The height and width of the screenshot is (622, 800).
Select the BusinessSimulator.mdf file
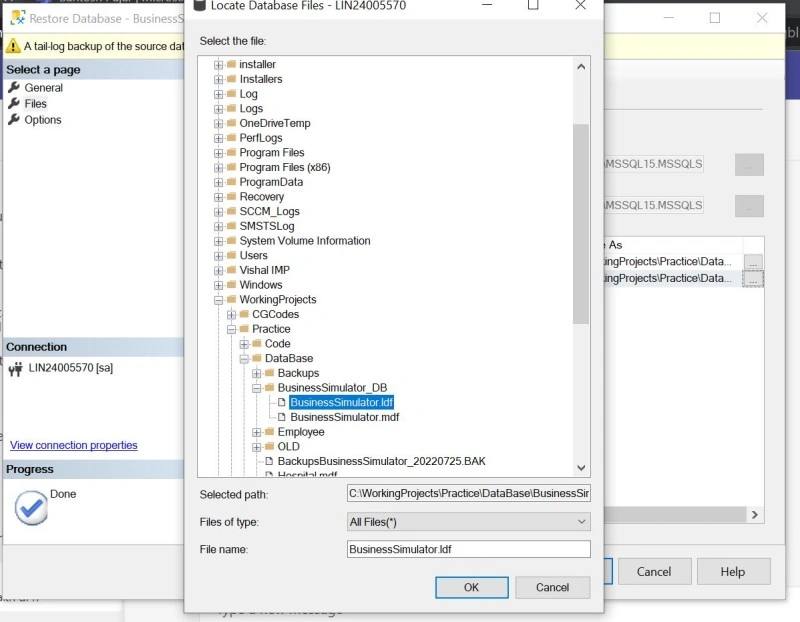pos(344,417)
